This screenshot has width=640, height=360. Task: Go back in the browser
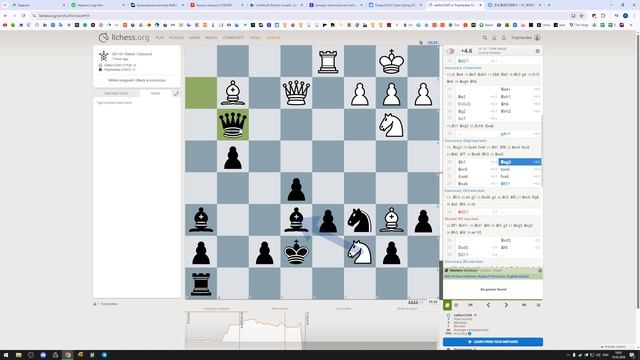[5, 16]
